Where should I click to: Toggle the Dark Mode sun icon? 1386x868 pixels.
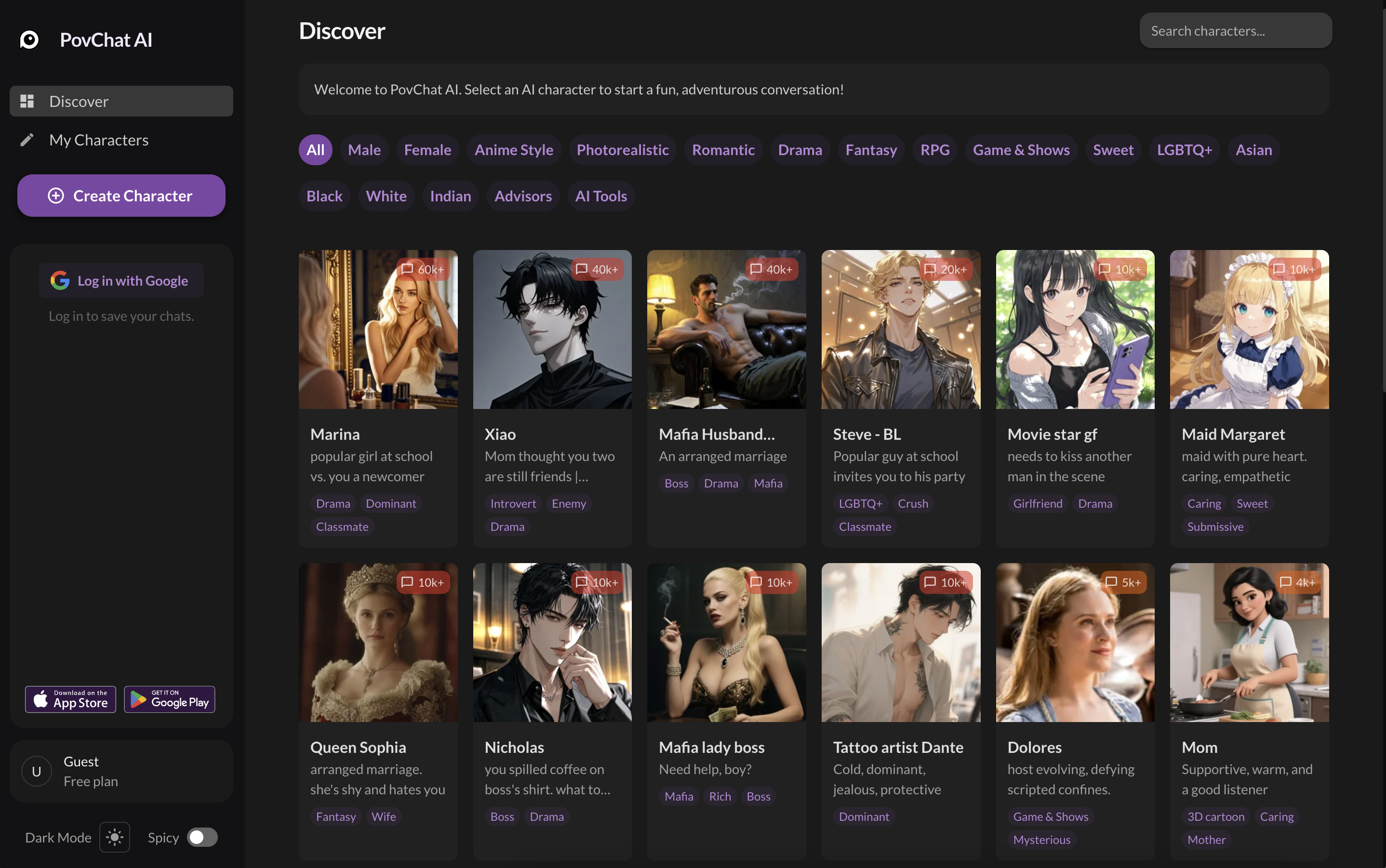114,837
